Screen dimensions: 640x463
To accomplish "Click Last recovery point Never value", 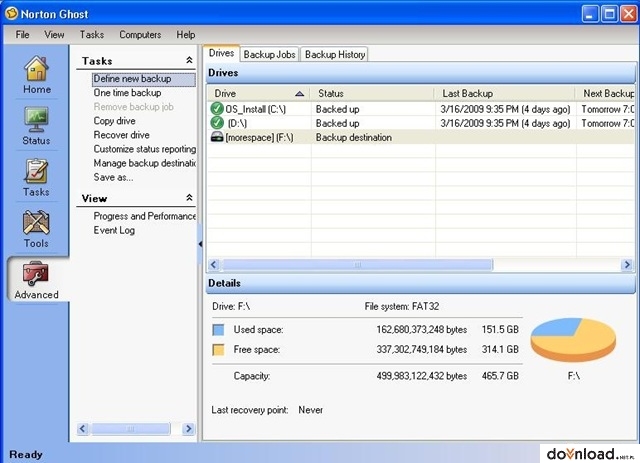I will 310,410.
